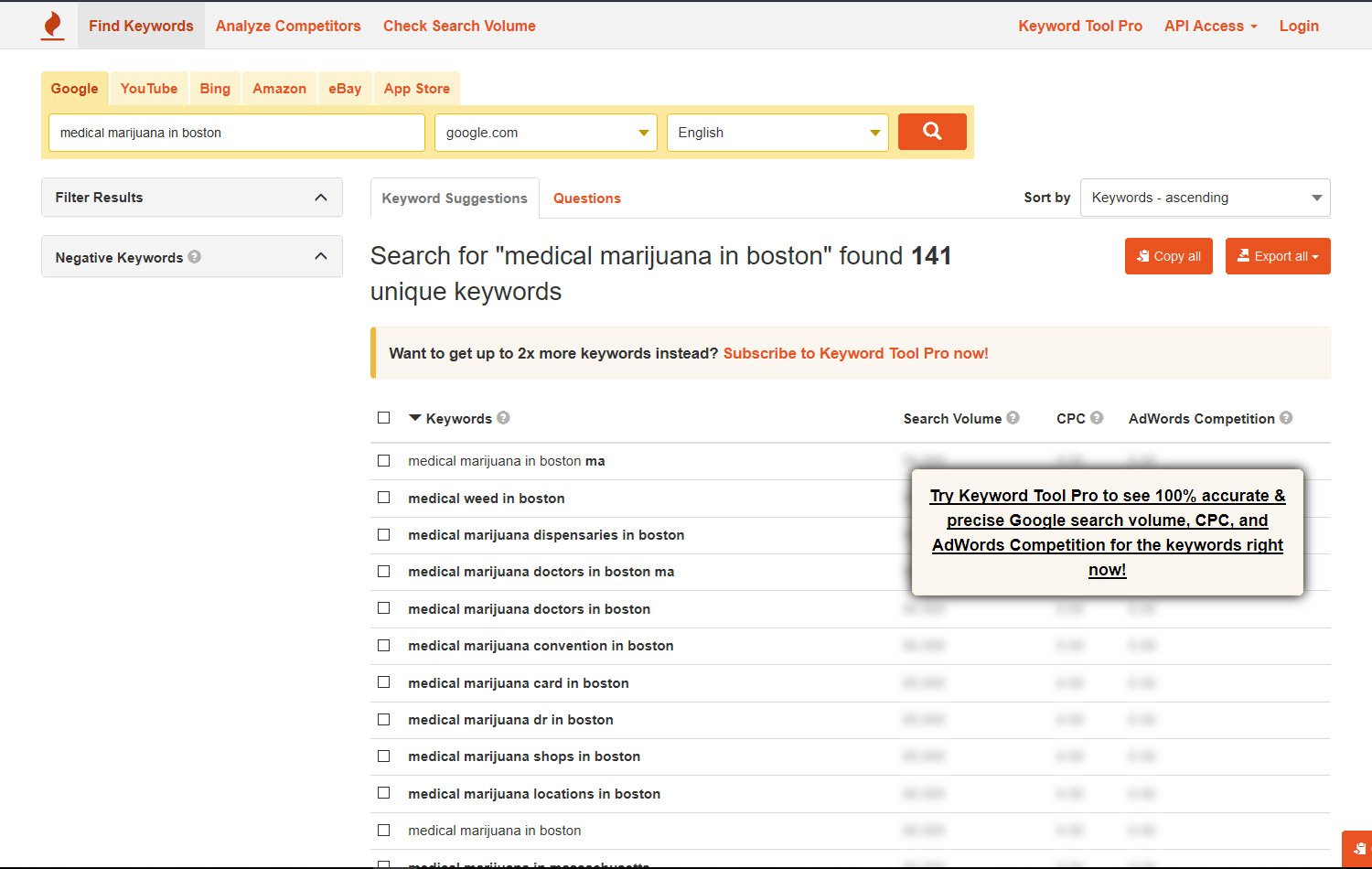This screenshot has width=1372, height=869.
Task: Check 'medical marijuana in boston ma' checkbox
Action: tap(384, 461)
